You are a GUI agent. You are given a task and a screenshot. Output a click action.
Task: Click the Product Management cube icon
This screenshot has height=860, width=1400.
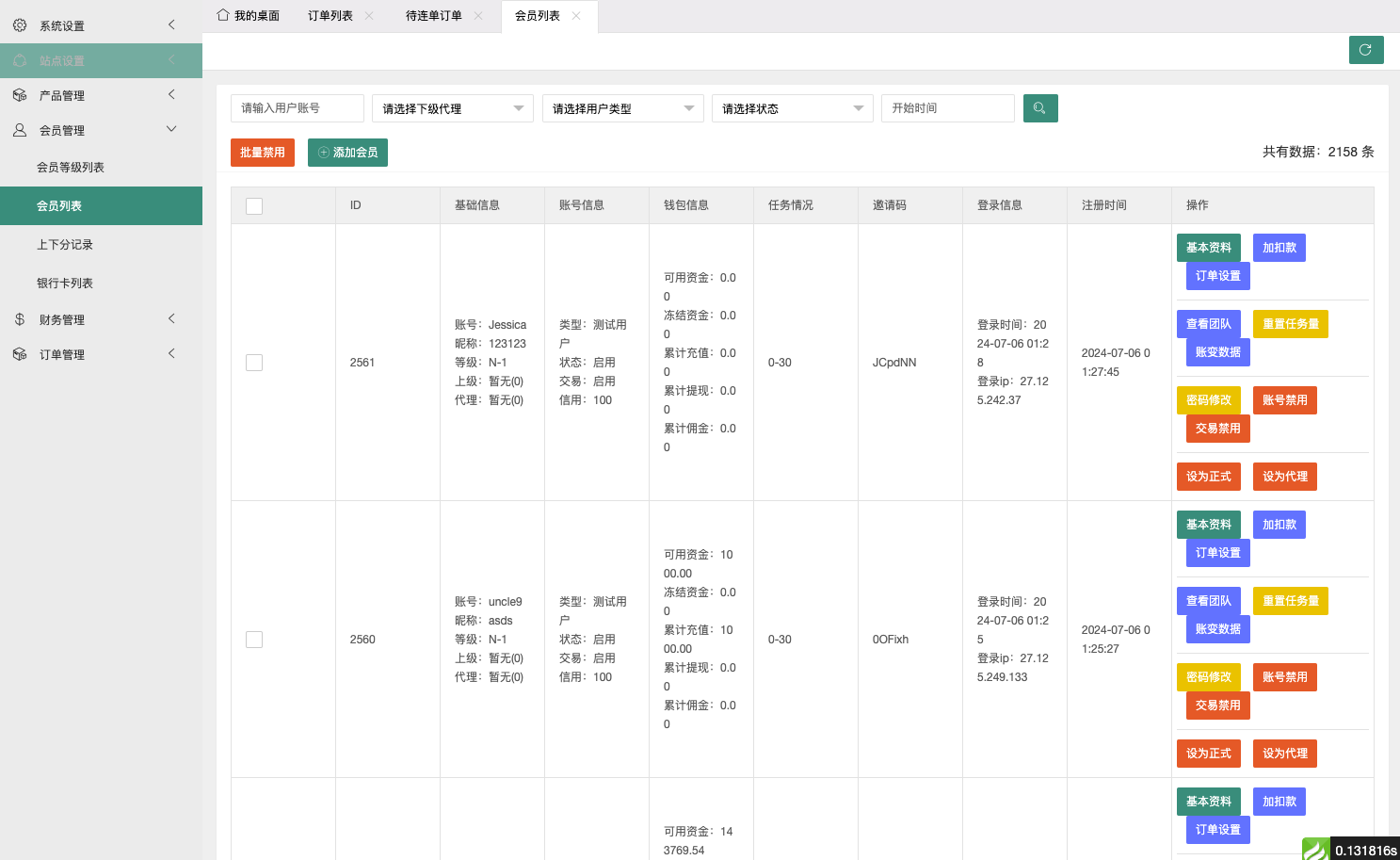tap(20, 95)
